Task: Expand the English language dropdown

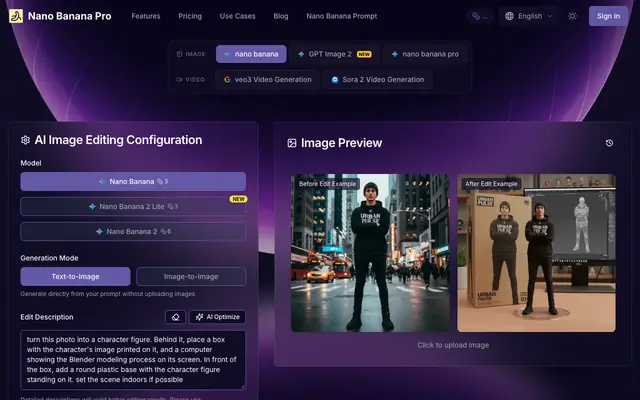Action: pyautogui.click(x=529, y=16)
